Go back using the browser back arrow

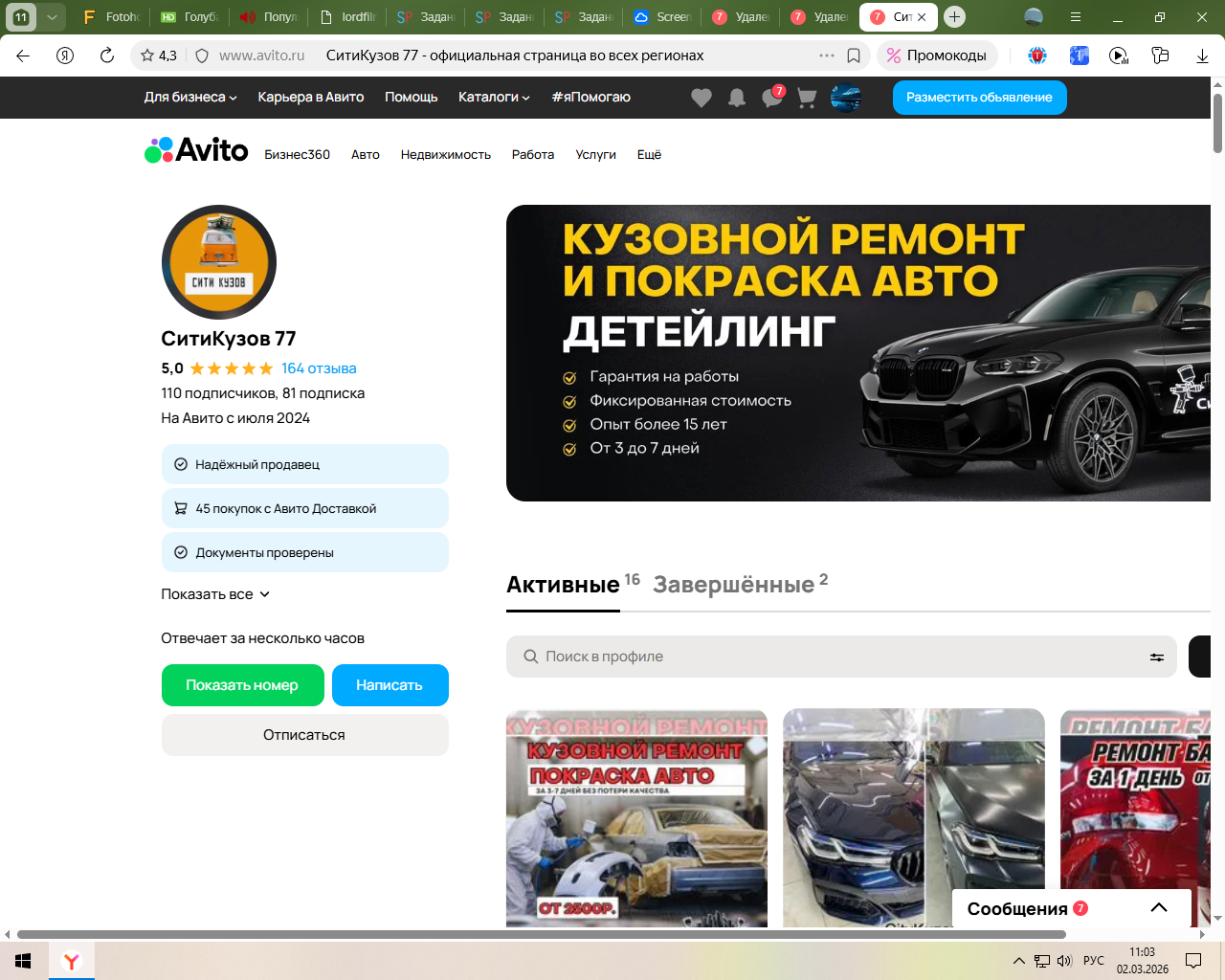point(23,56)
